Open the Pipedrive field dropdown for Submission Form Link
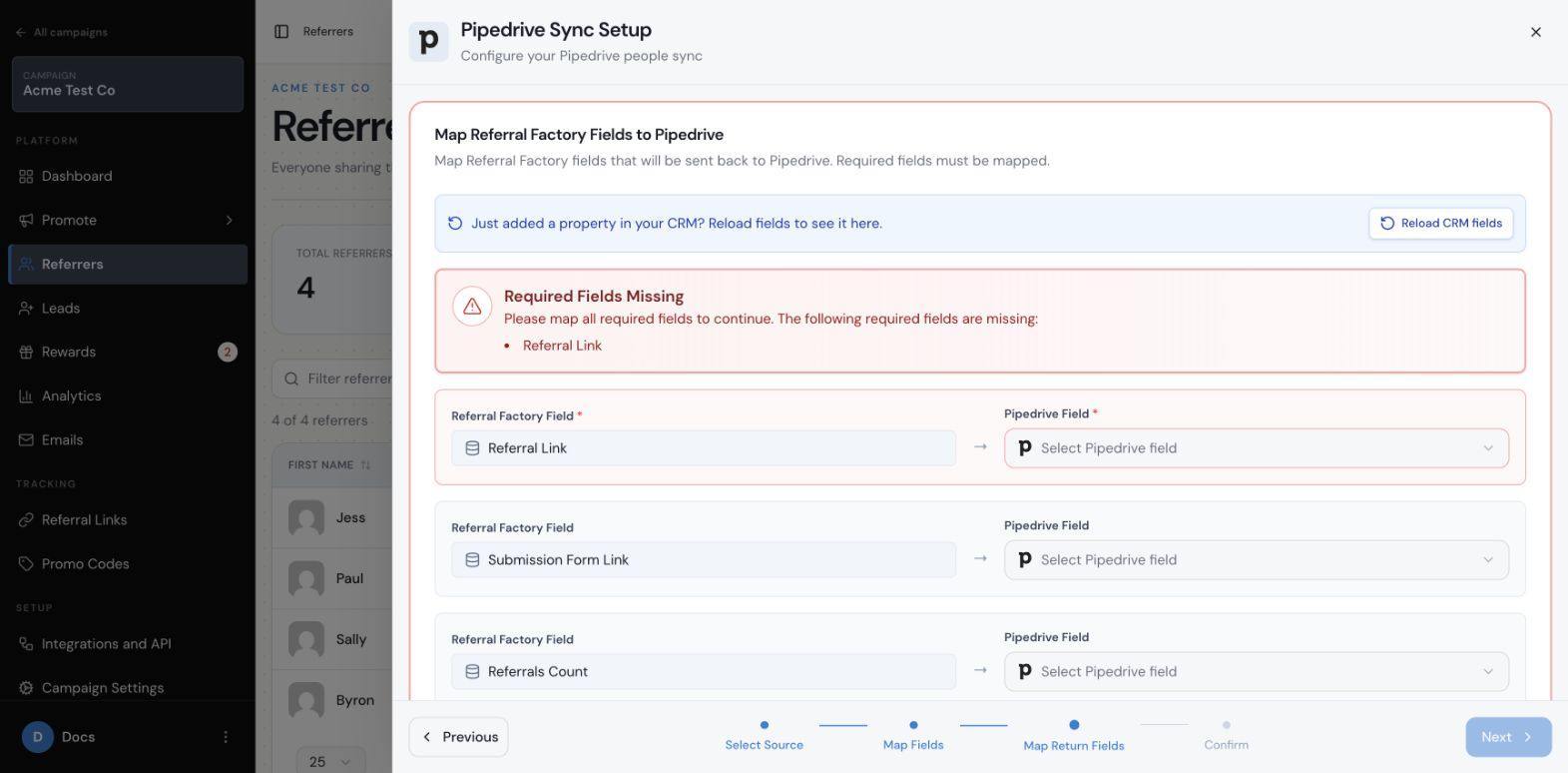 tap(1257, 560)
